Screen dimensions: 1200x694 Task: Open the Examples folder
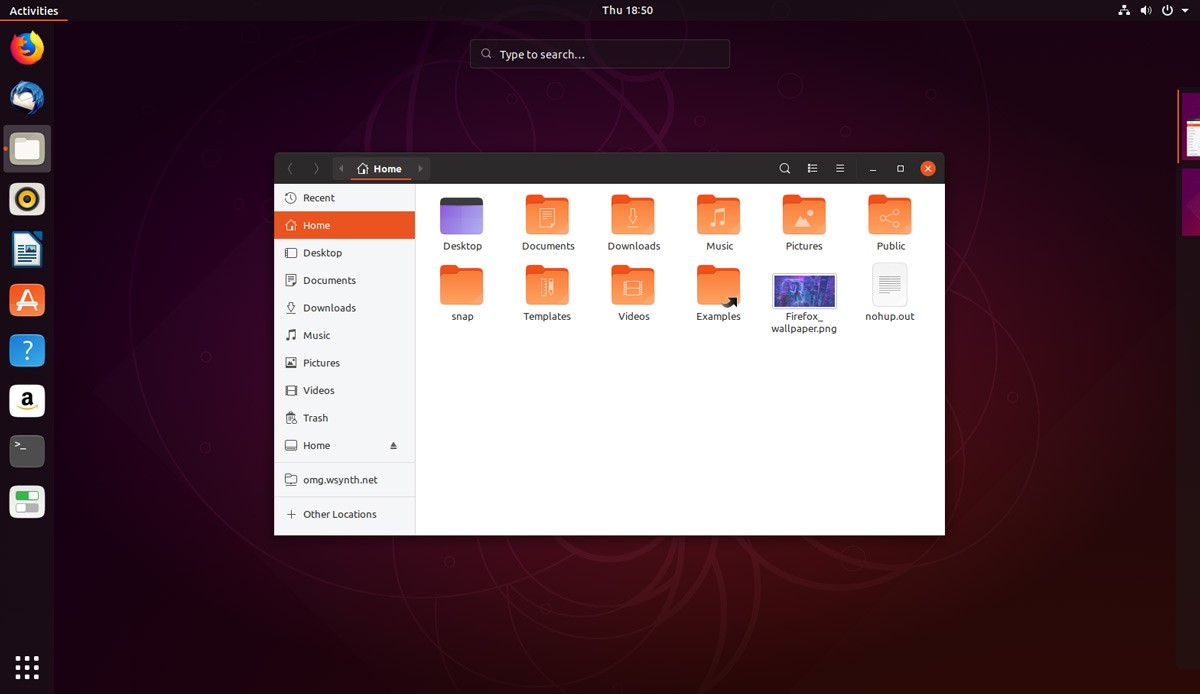718,288
